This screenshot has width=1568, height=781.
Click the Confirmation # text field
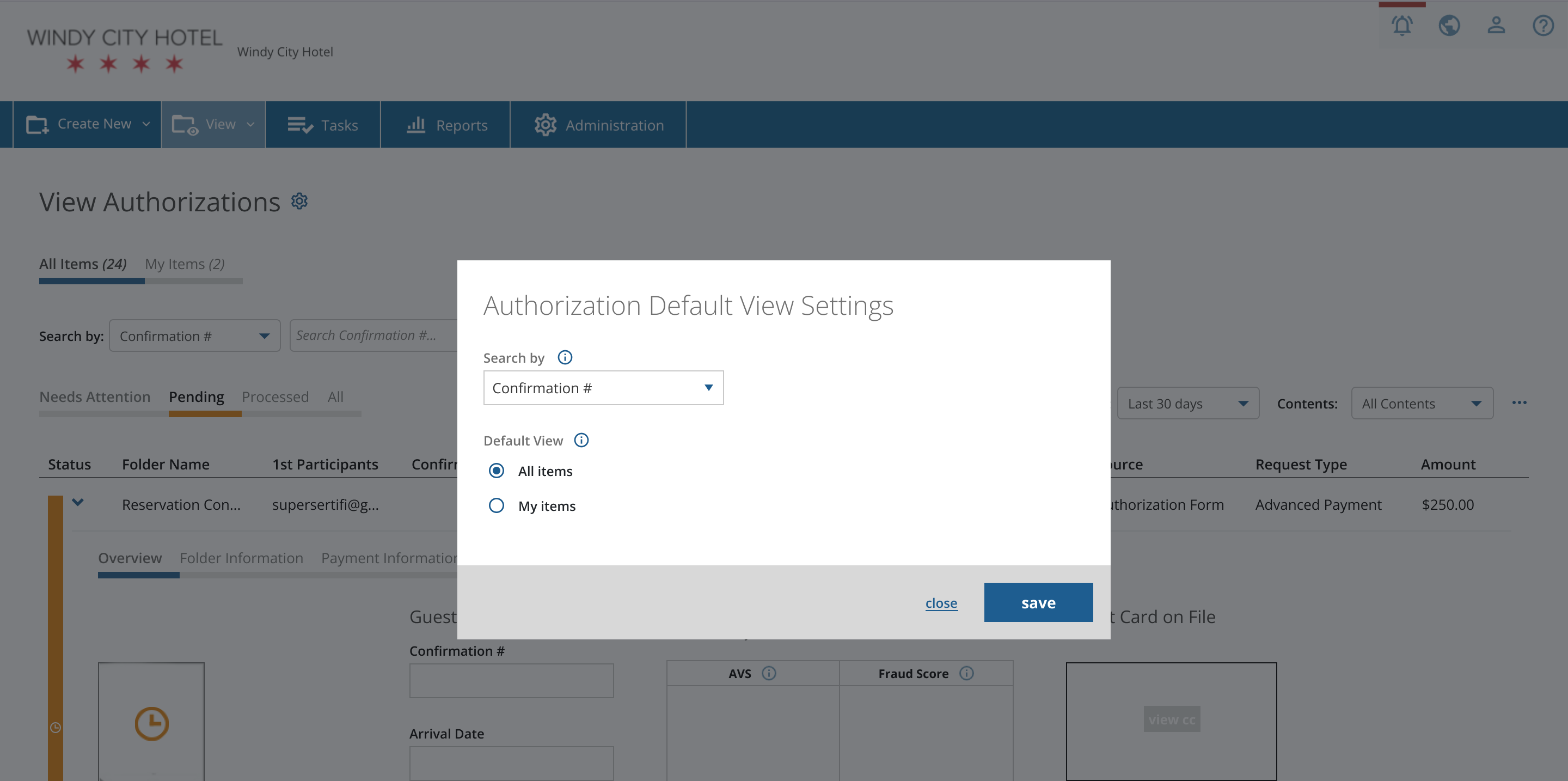click(511, 681)
